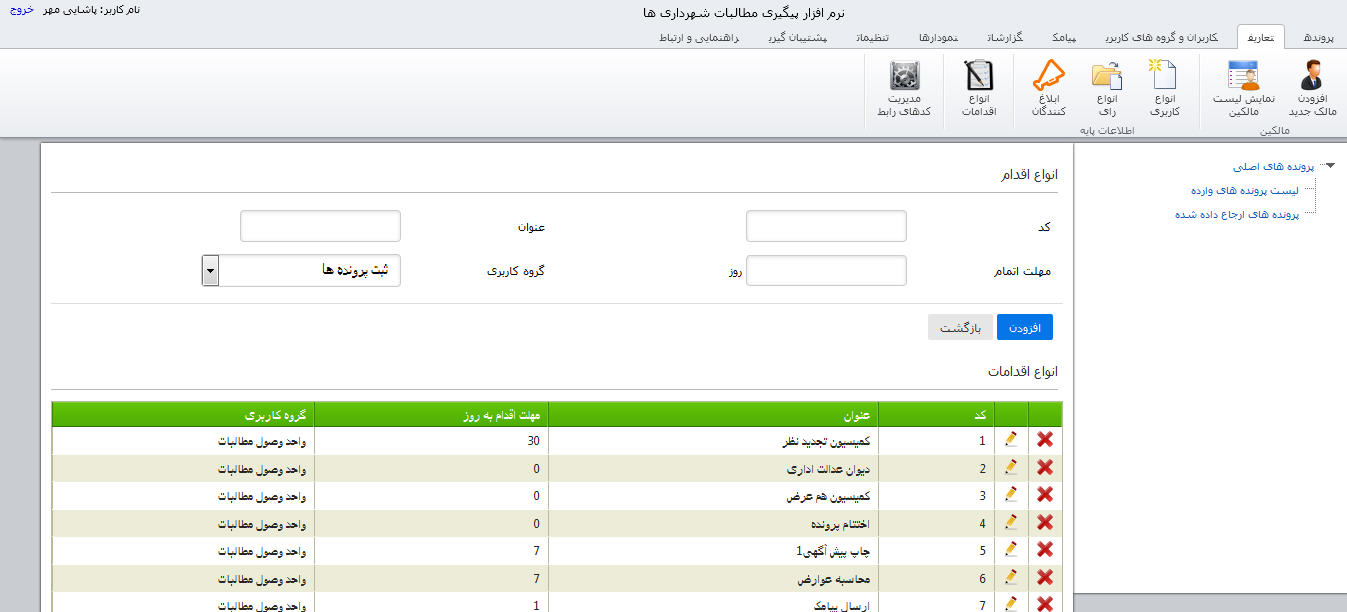
Task: Click the خروج logout link
Action: tap(21, 9)
